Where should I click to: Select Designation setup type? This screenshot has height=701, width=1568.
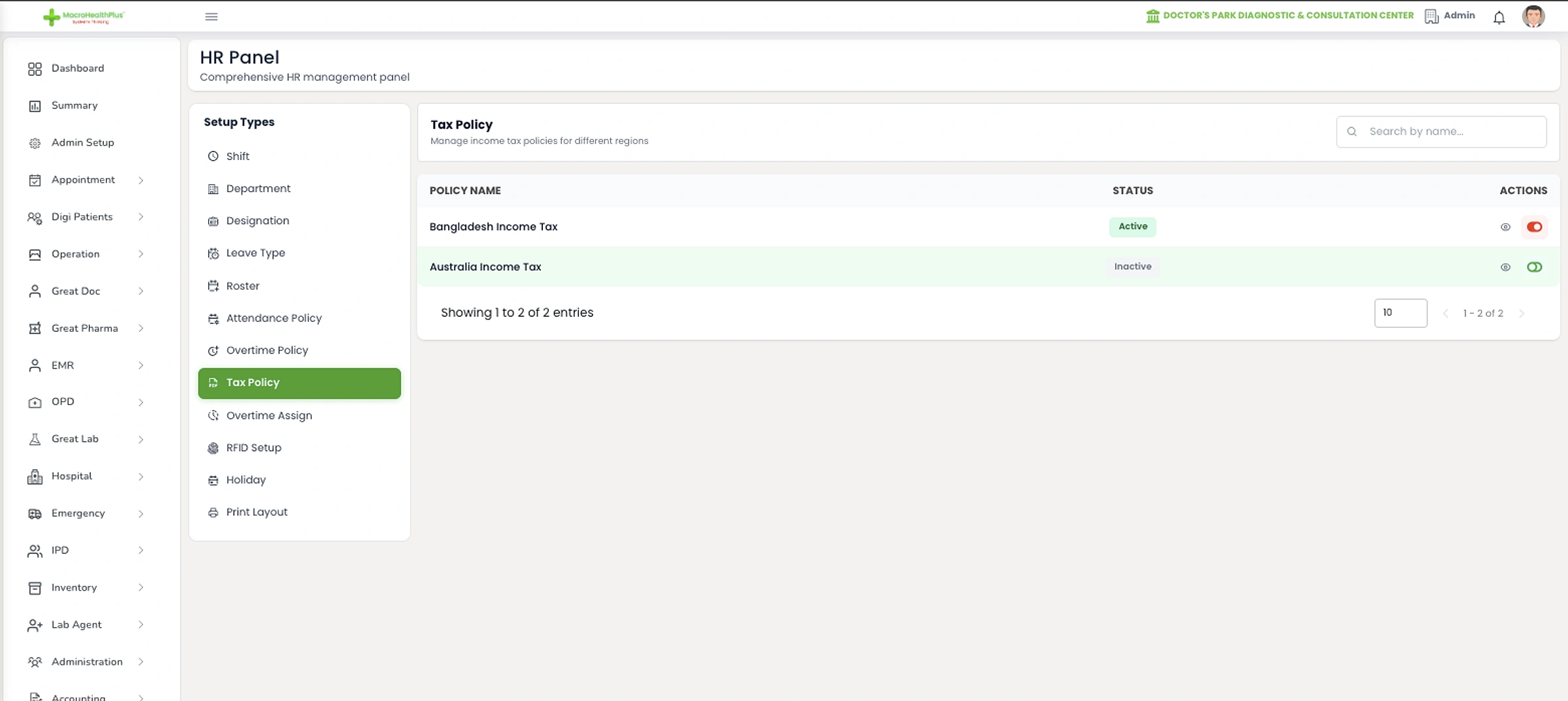point(299,221)
